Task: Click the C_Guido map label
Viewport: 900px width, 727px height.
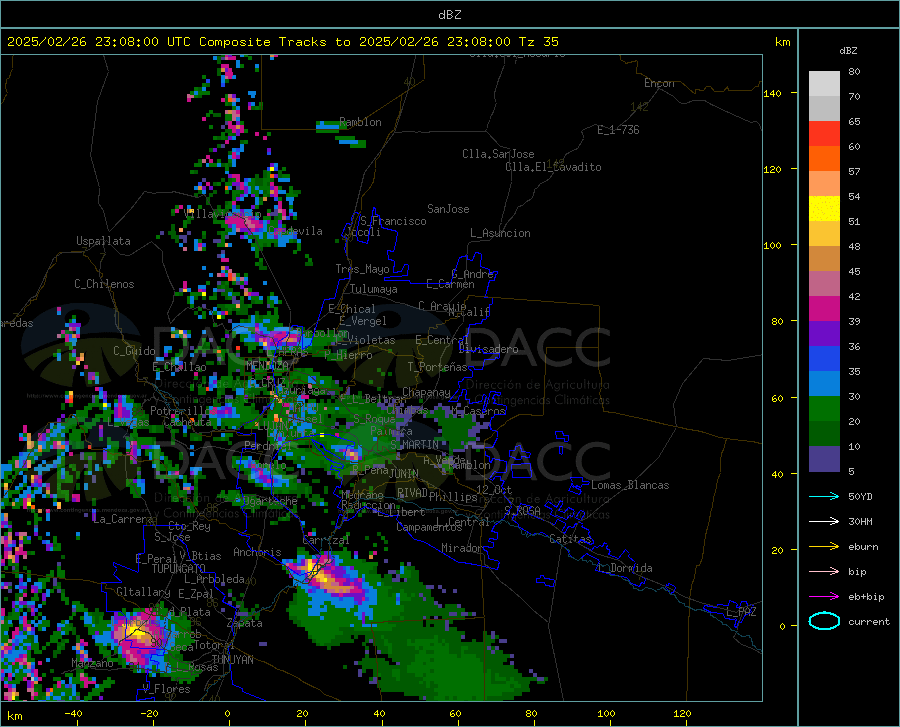Action: tap(134, 351)
